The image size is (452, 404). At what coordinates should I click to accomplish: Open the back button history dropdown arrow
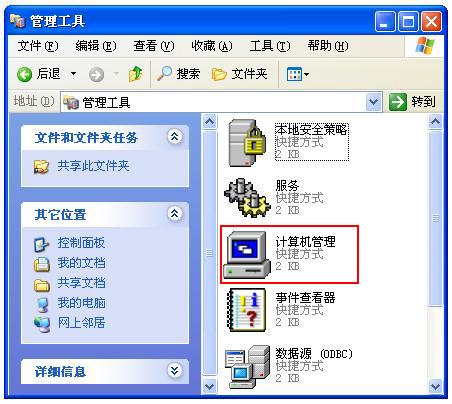pos(73,74)
